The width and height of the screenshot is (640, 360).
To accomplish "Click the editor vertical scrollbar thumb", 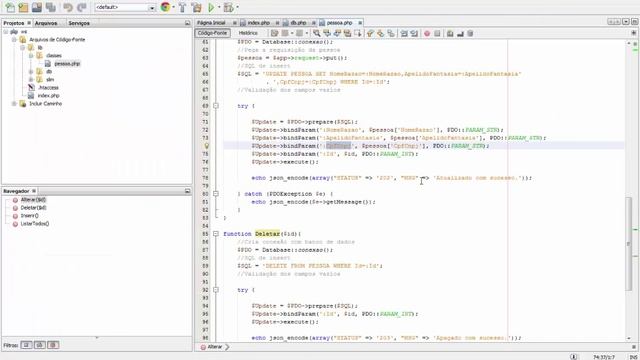I will click(x=629, y=243).
